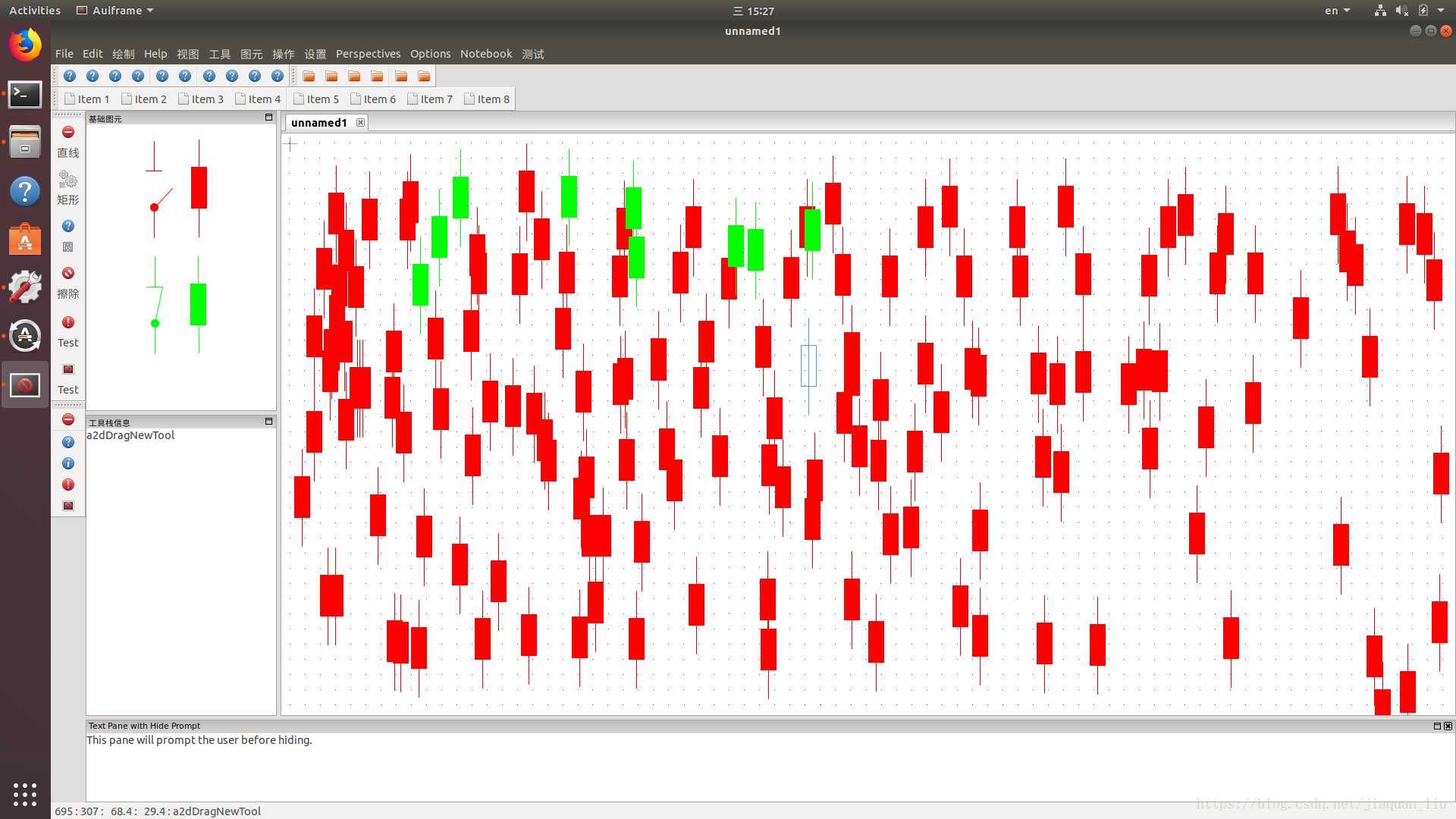The height and width of the screenshot is (819, 1456).
Task: Open the 视图 menu
Action: (187, 54)
